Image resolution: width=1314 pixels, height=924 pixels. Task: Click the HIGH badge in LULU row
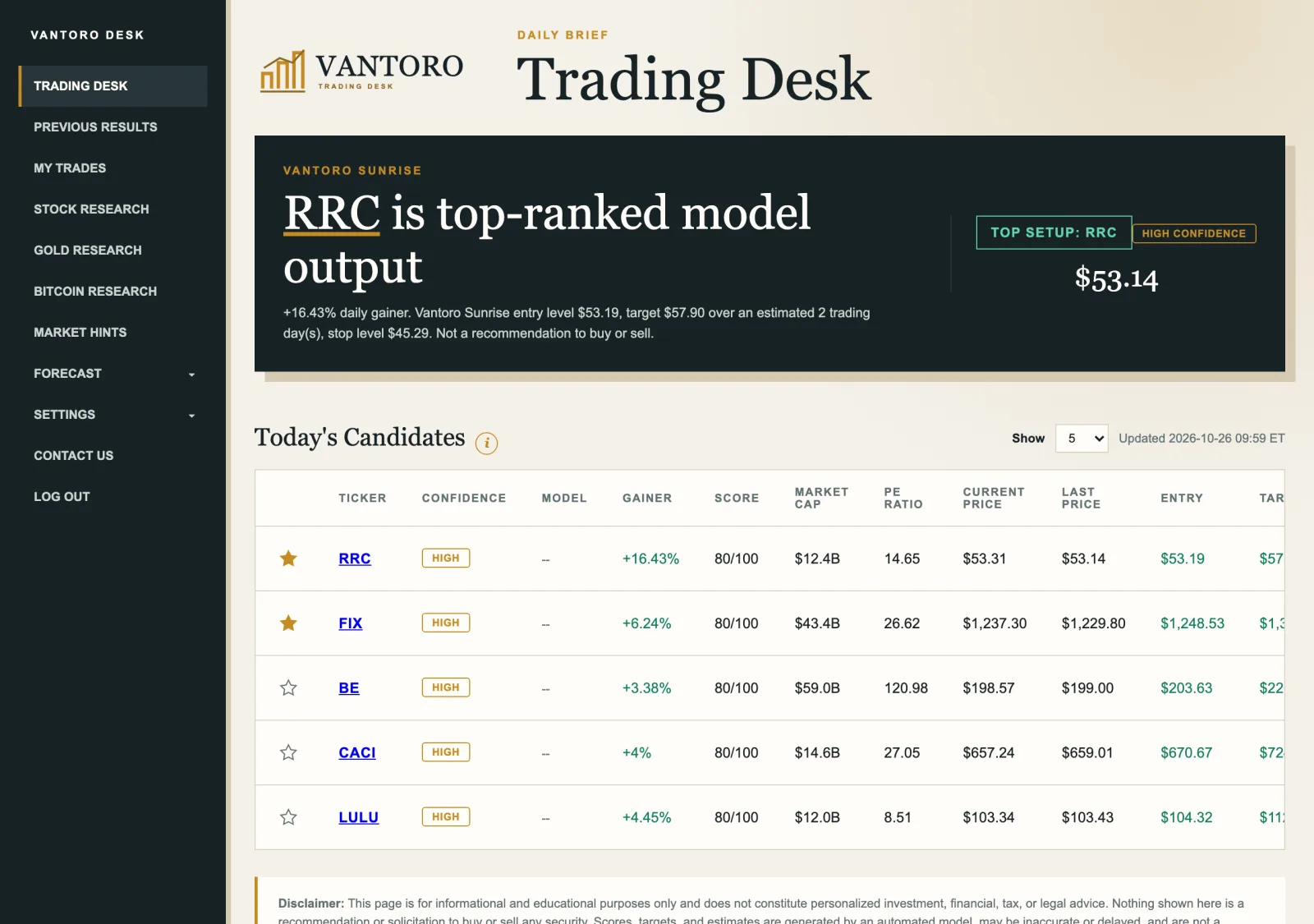pos(446,816)
